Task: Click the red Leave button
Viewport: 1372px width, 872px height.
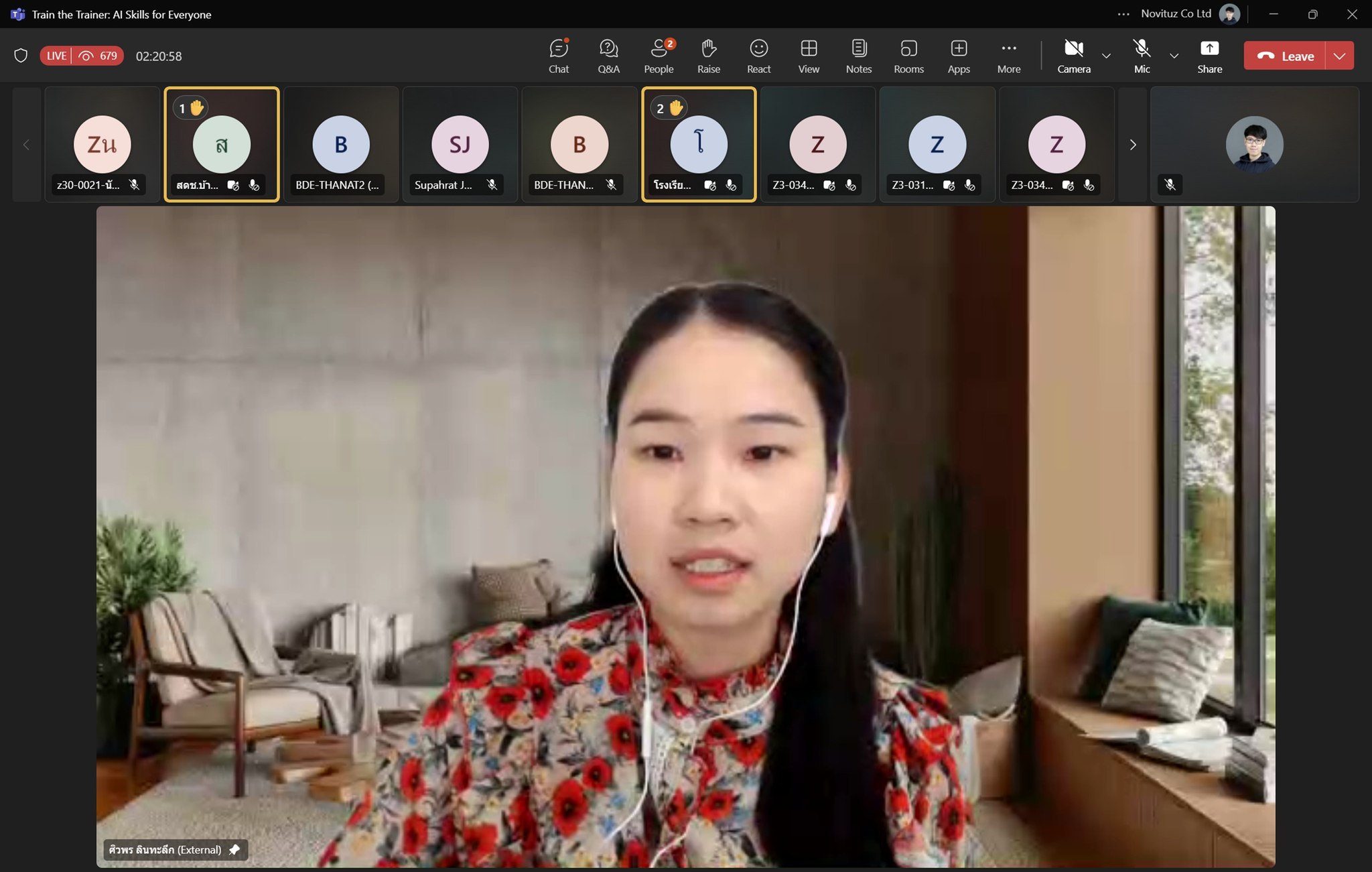Action: click(1284, 56)
